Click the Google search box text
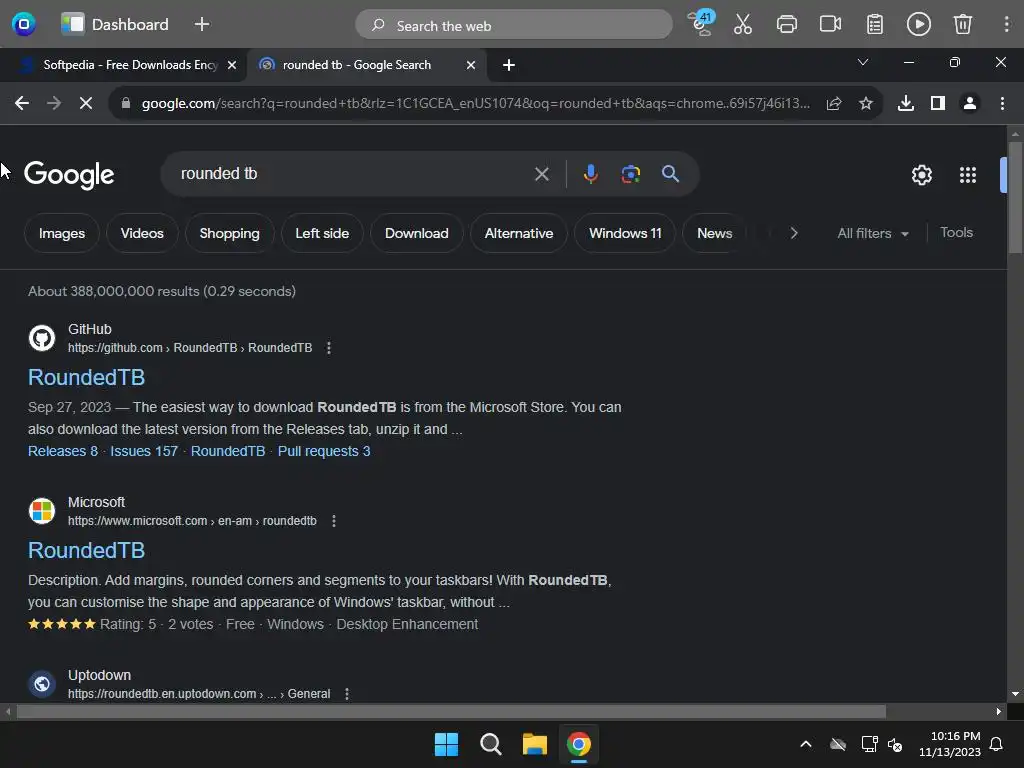Viewport: 1024px width, 768px height. [219, 174]
